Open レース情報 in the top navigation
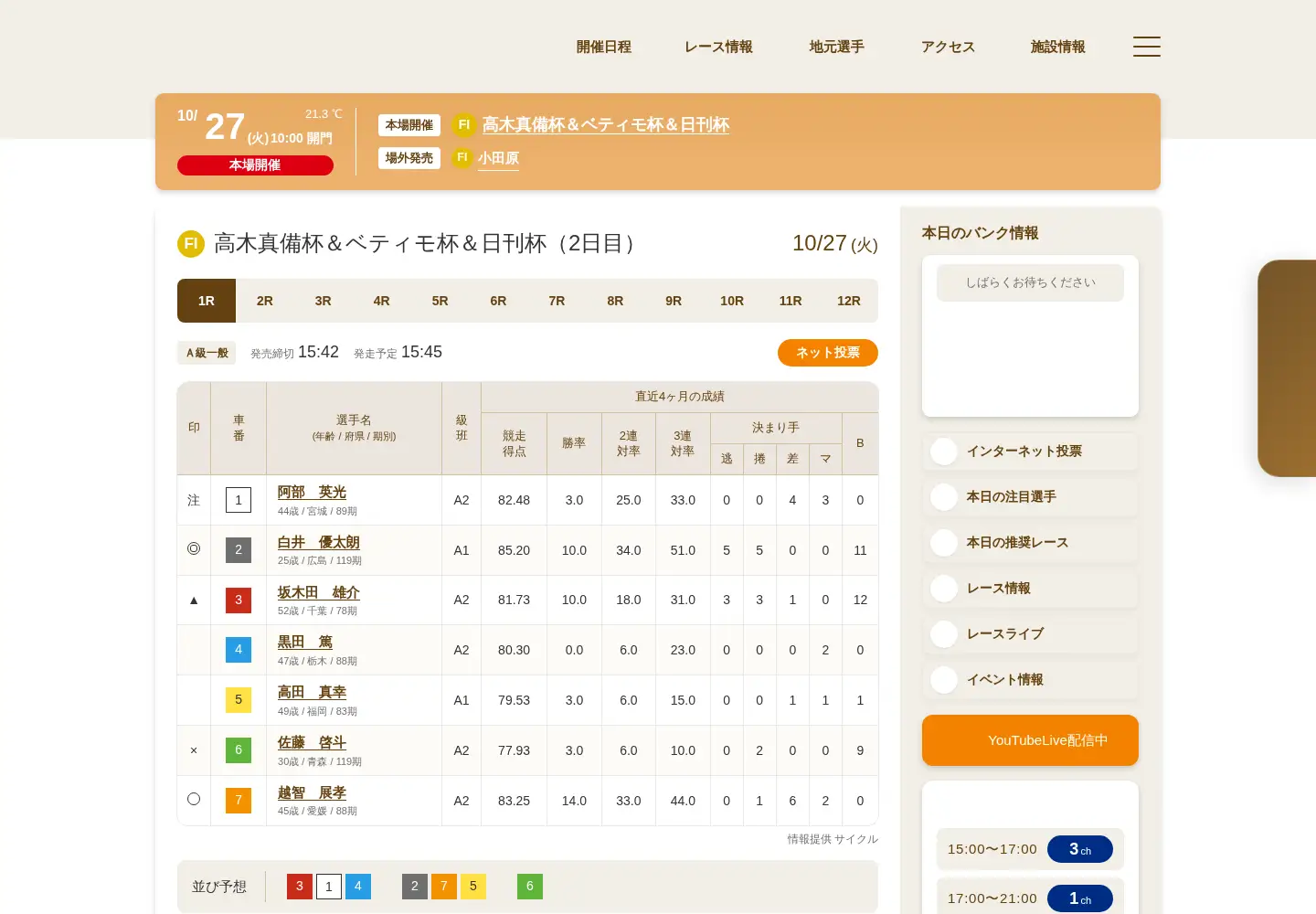The height and width of the screenshot is (914, 1316). click(x=719, y=47)
